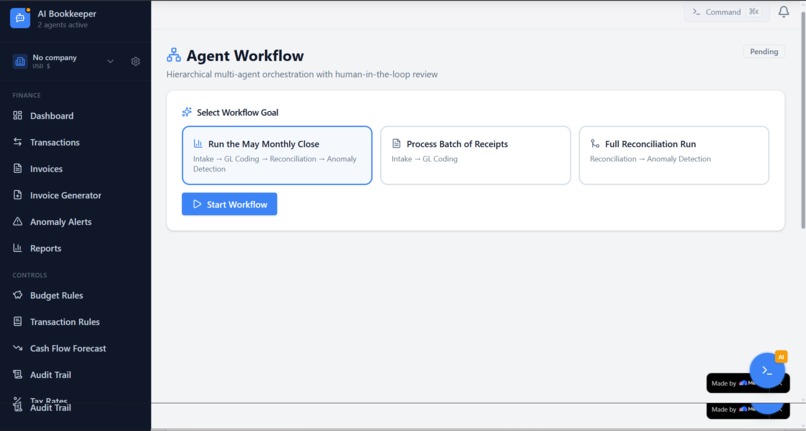Image resolution: width=806 pixels, height=431 pixels.
Task: Click the scroll icon beside Audit Trail
Action: (x=17, y=374)
